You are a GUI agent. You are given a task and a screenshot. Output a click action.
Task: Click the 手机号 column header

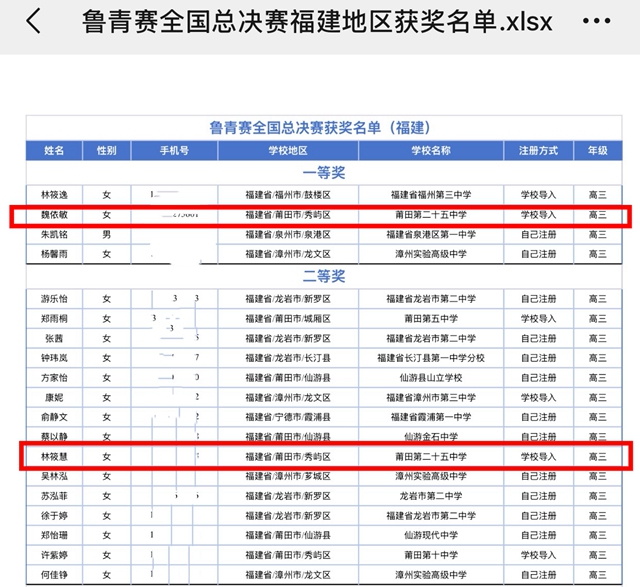coord(174,151)
